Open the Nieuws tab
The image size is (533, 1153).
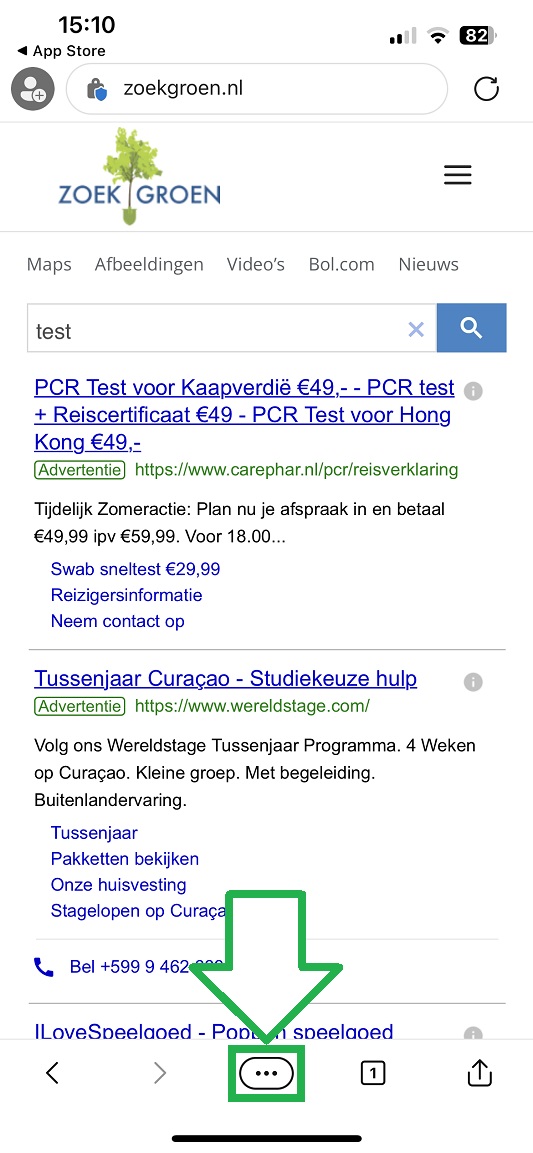[x=429, y=265]
